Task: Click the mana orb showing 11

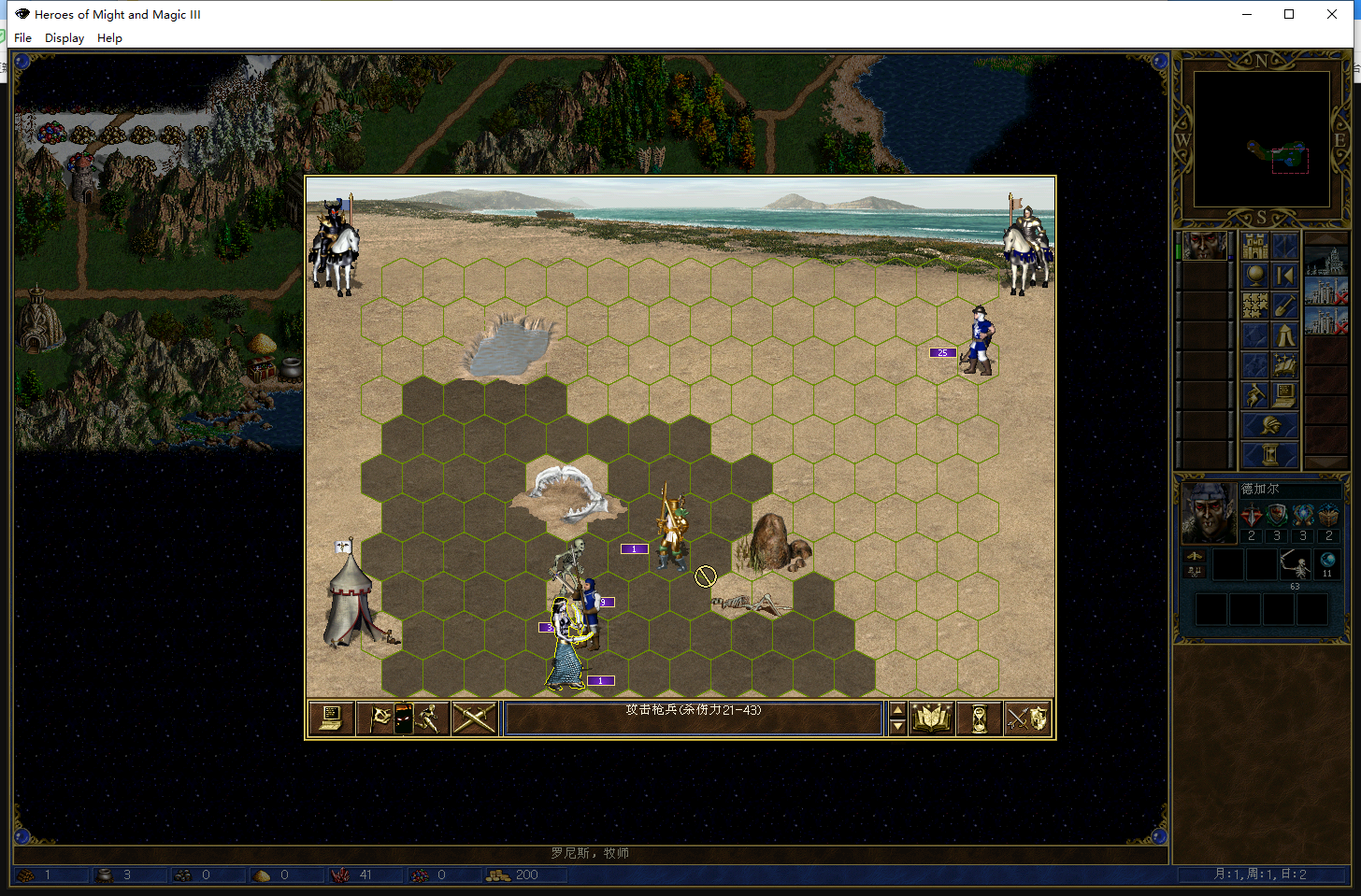Action: click(x=1327, y=564)
